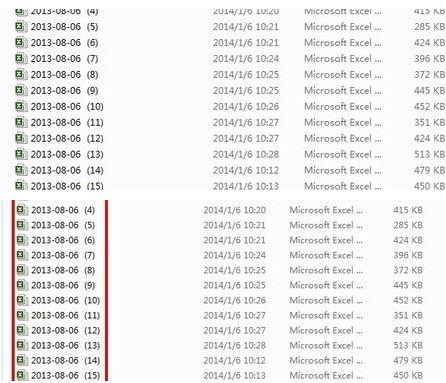Image resolution: width=446 pixels, height=383 pixels.
Task: Click Excel icon of 2013-08-06 (4) in lower list
Action: 22,210
